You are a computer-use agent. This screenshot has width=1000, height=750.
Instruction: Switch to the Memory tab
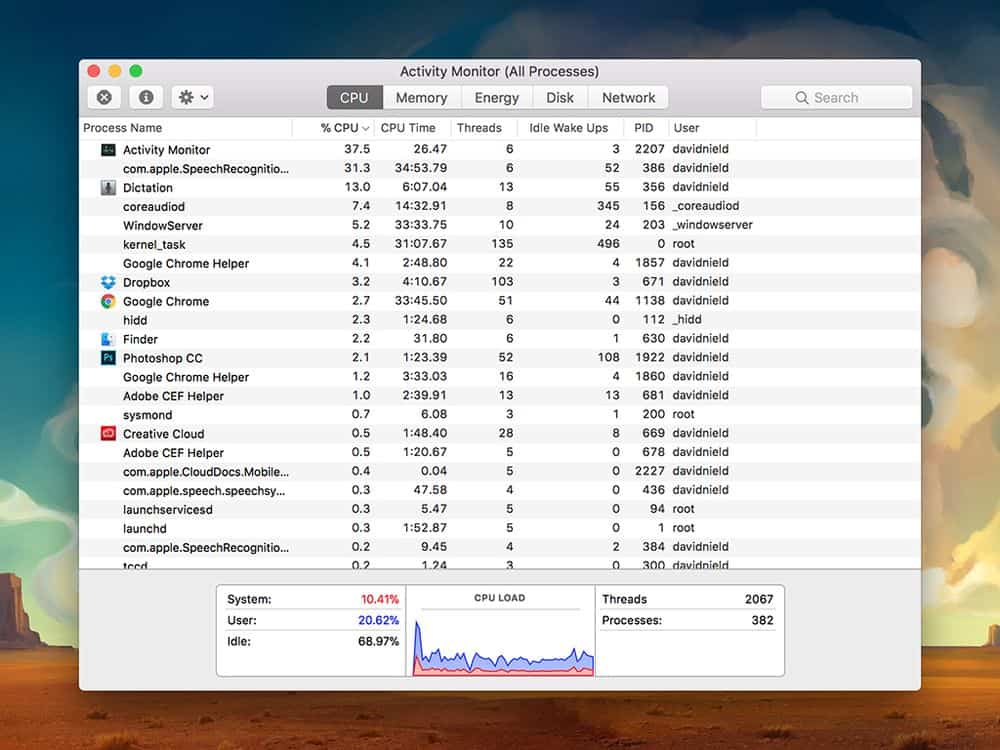(x=421, y=98)
